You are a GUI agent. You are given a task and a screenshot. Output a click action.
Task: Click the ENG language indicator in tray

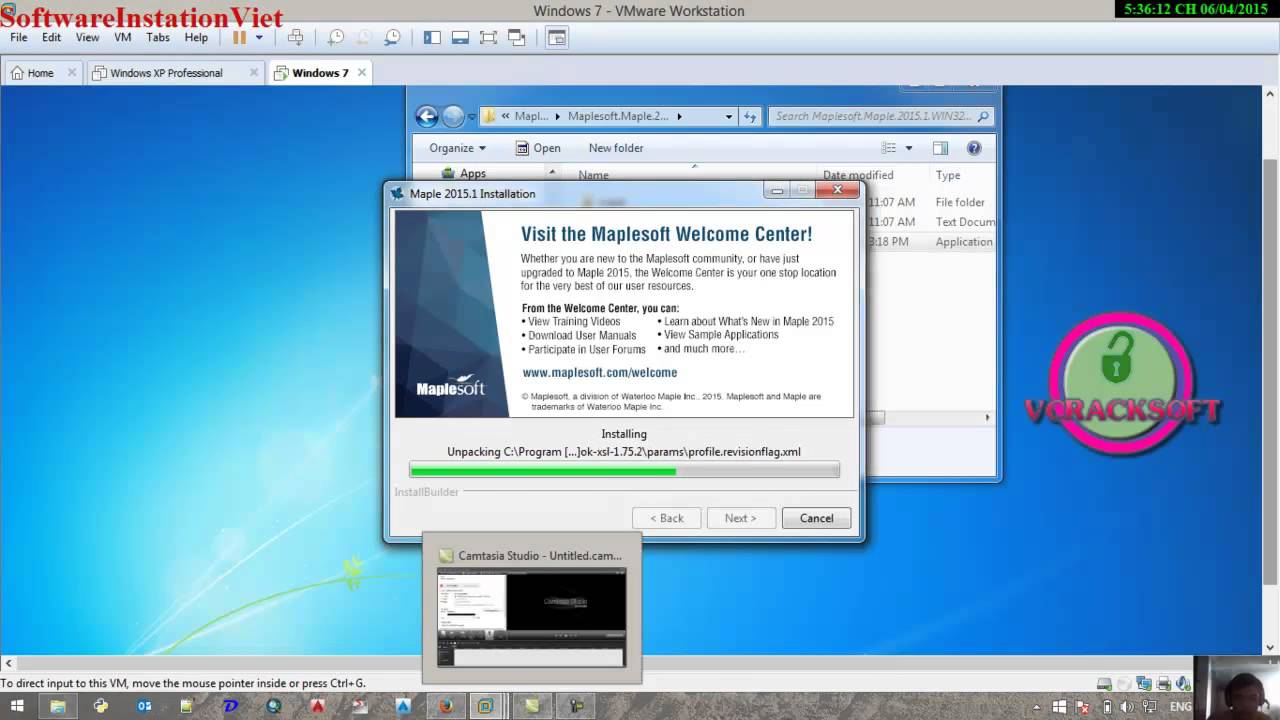point(1181,707)
